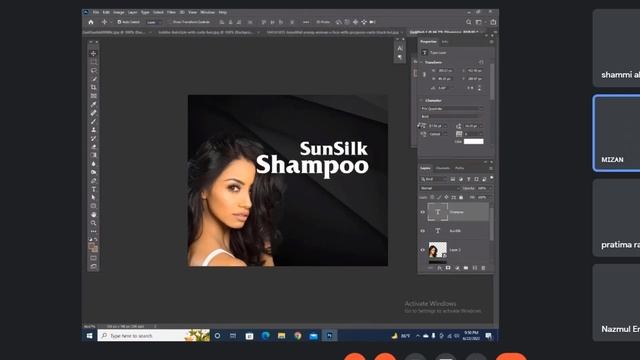Image resolution: width=640 pixels, height=360 pixels.
Task: Click the Create new layer icon
Action: [x=475, y=268]
